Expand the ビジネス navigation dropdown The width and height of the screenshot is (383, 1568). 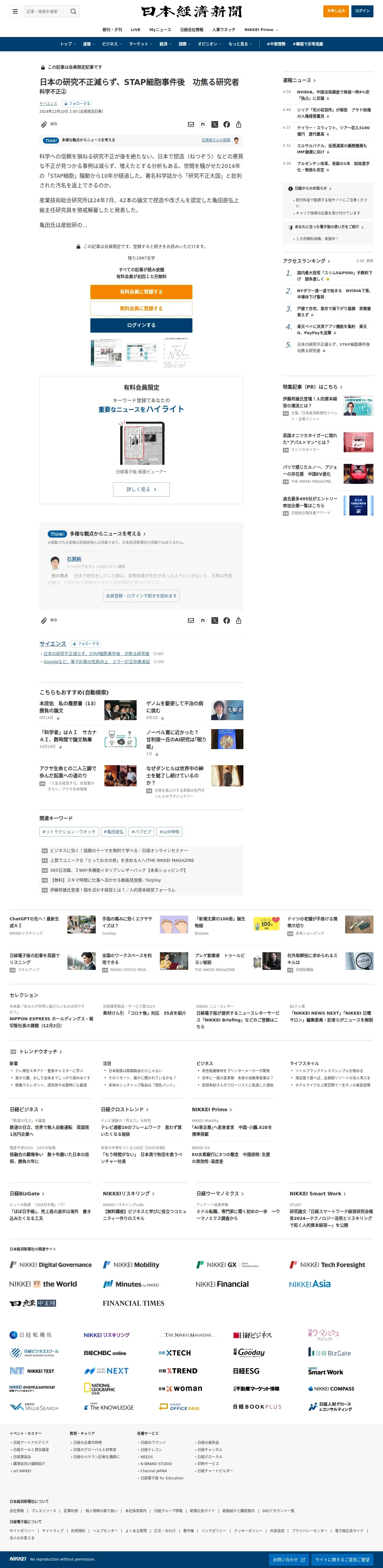pos(112,44)
